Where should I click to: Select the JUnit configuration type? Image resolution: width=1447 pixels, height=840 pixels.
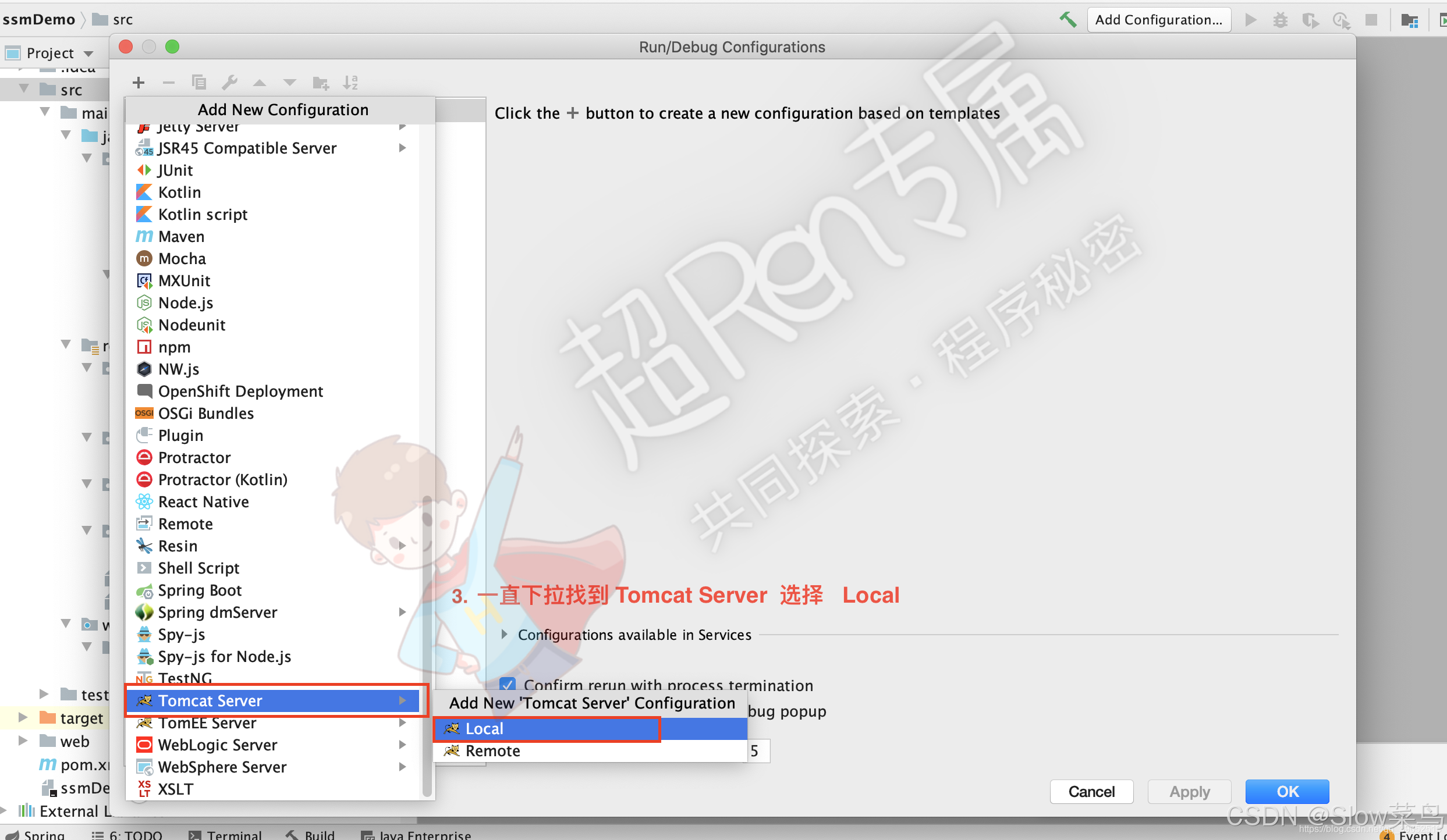pos(272,170)
